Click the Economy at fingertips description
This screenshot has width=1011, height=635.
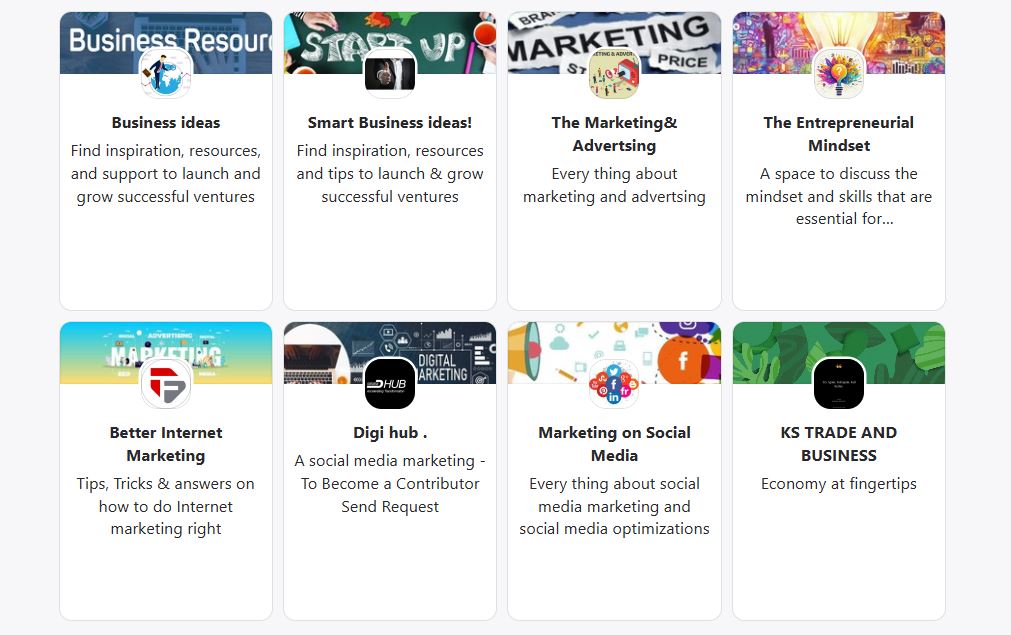[x=838, y=484]
